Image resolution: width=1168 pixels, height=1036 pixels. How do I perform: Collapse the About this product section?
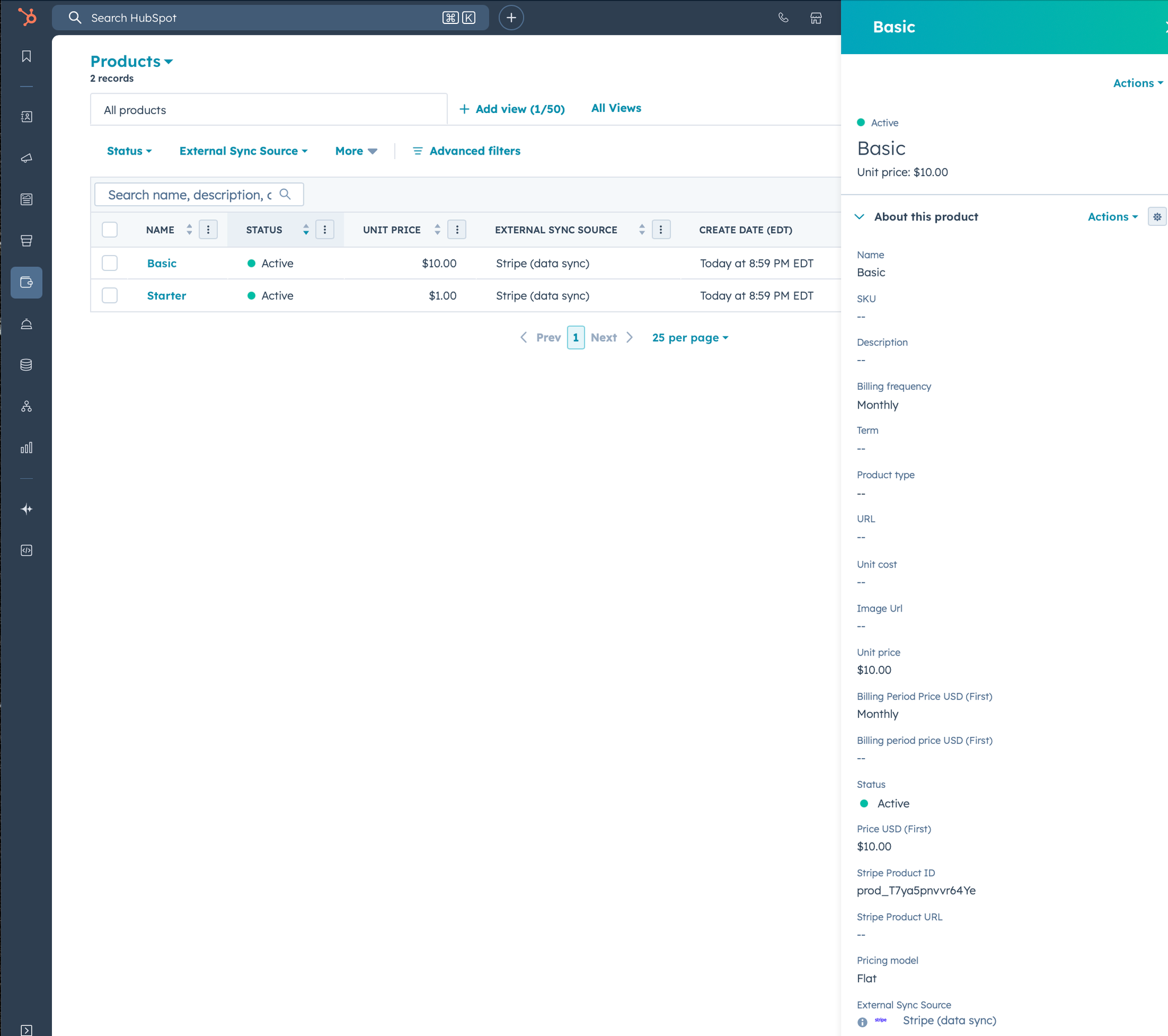click(x=859, y=217)
